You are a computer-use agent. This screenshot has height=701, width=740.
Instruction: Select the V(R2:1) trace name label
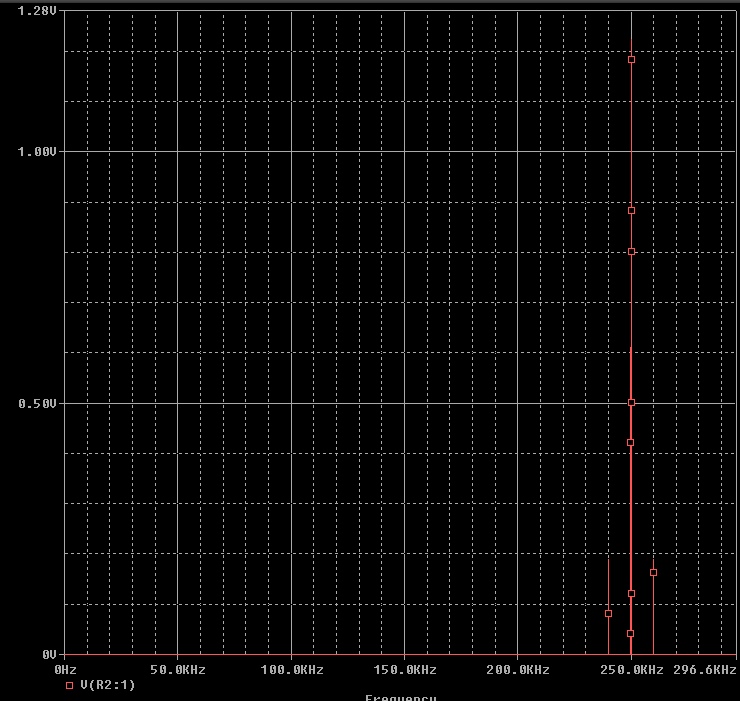[107, 685]
